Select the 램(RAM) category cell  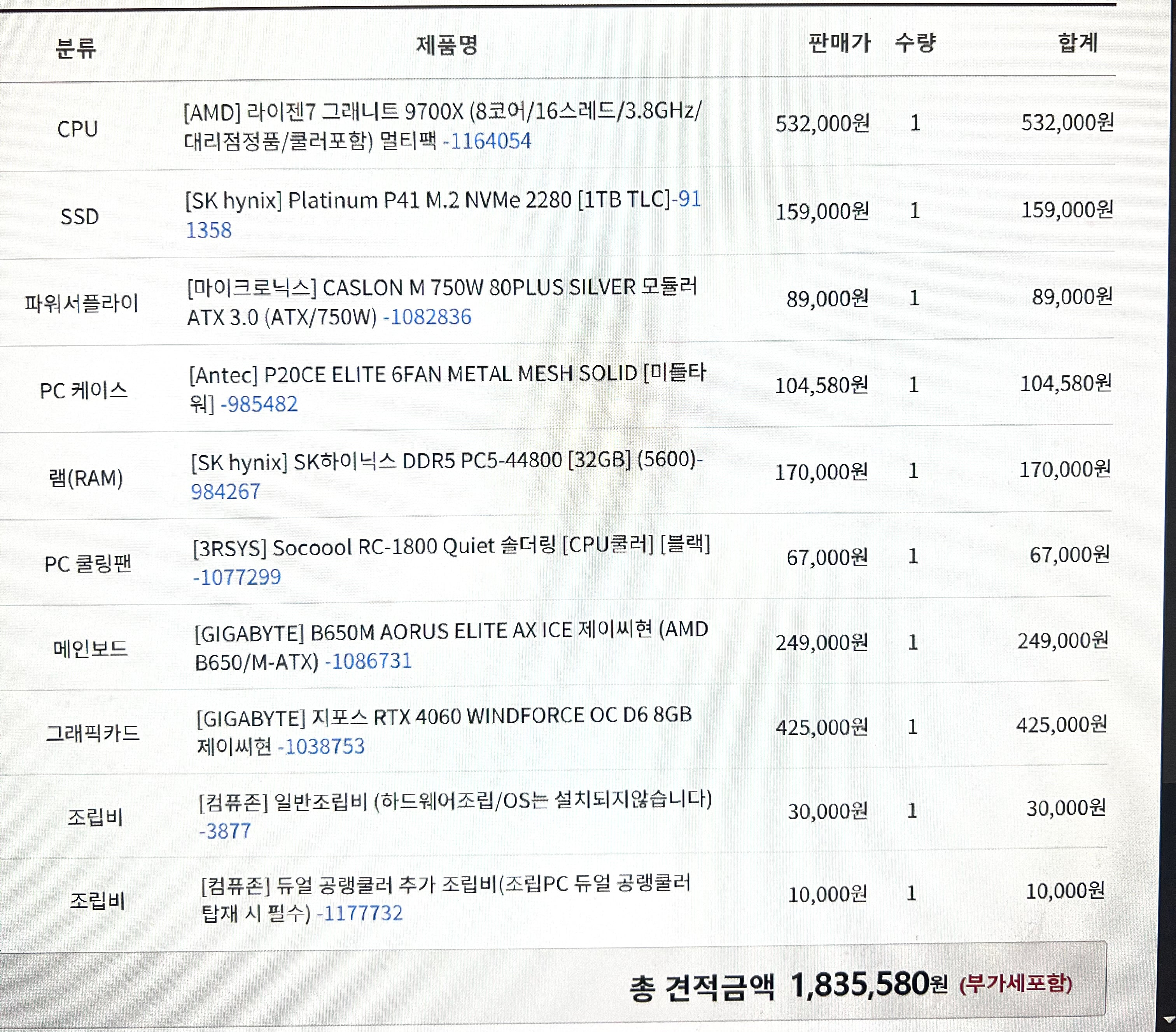(86, 478)
